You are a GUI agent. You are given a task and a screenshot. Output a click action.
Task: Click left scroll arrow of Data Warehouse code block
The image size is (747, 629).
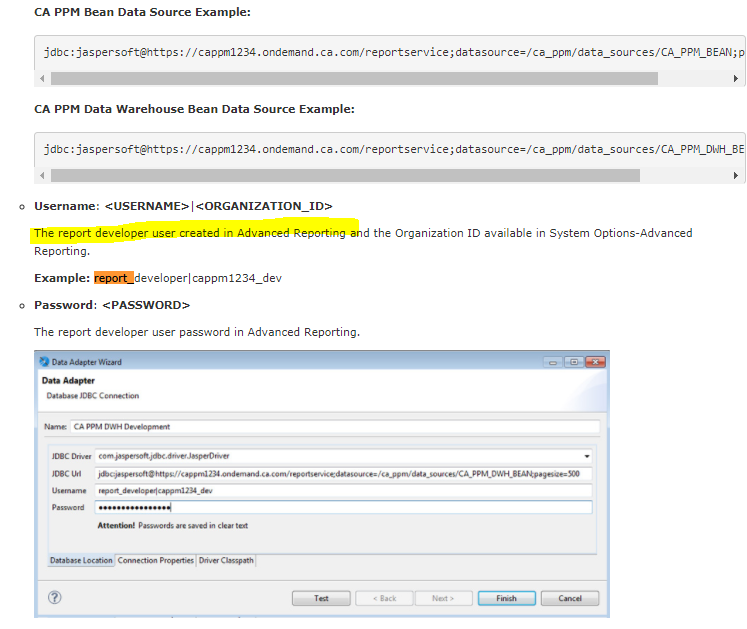(x=42, y=175)
